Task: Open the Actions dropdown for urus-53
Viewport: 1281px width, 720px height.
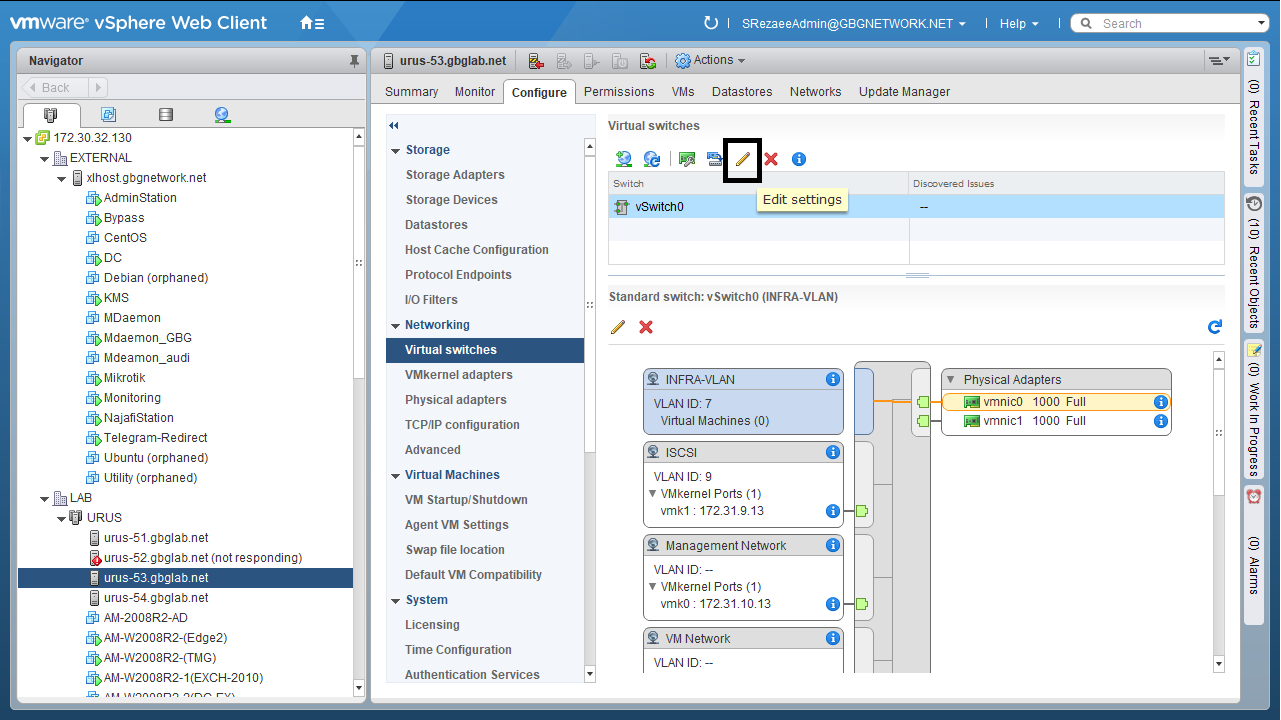Action: point(711,61)
